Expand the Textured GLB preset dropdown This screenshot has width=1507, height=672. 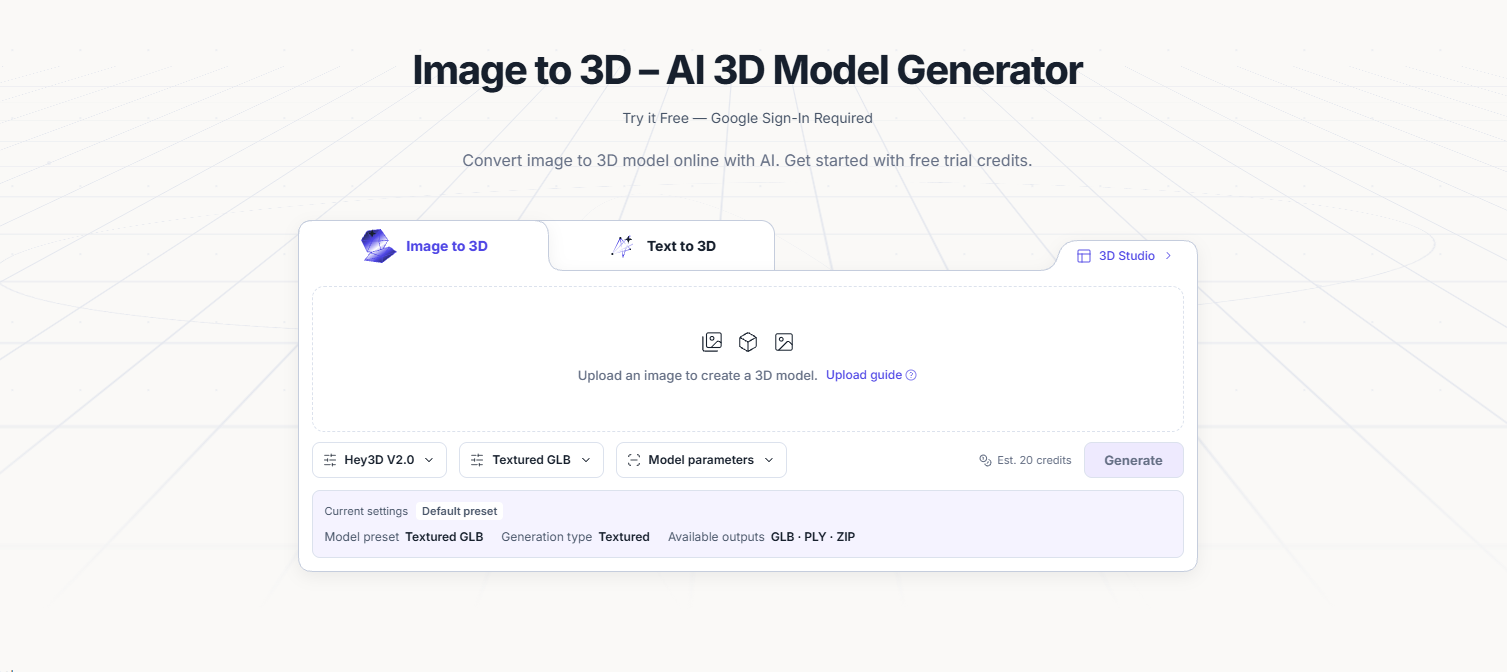click(x=532, y=460)
